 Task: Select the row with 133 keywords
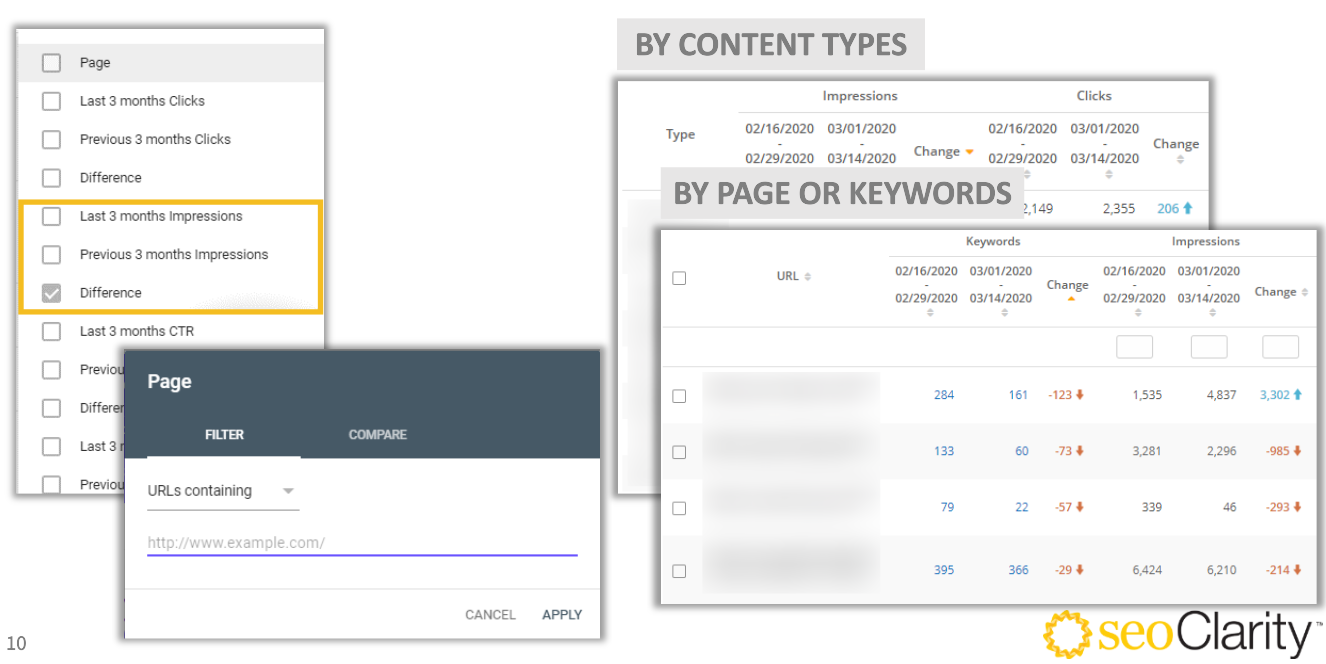679,452
